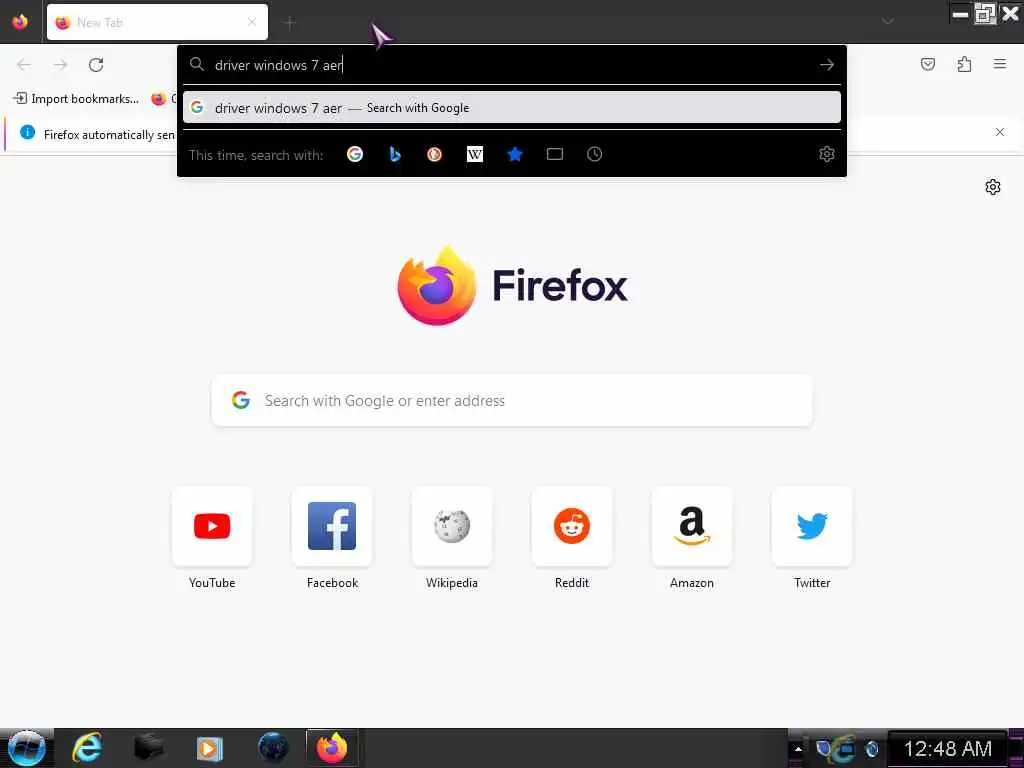The image size is (1024, 768).
Task: Click the 'Firefox automatically sen' notification text
Action: point(109,135)
